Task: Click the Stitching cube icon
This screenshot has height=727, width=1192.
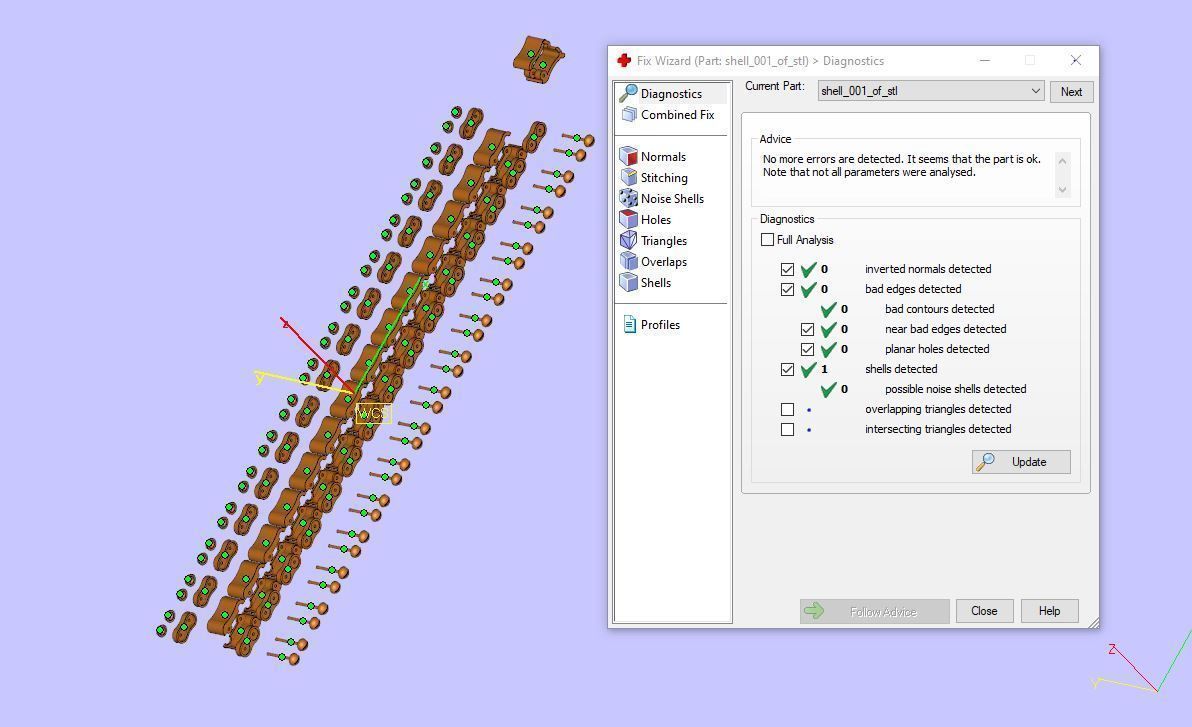Action: (x=629, y=177)
